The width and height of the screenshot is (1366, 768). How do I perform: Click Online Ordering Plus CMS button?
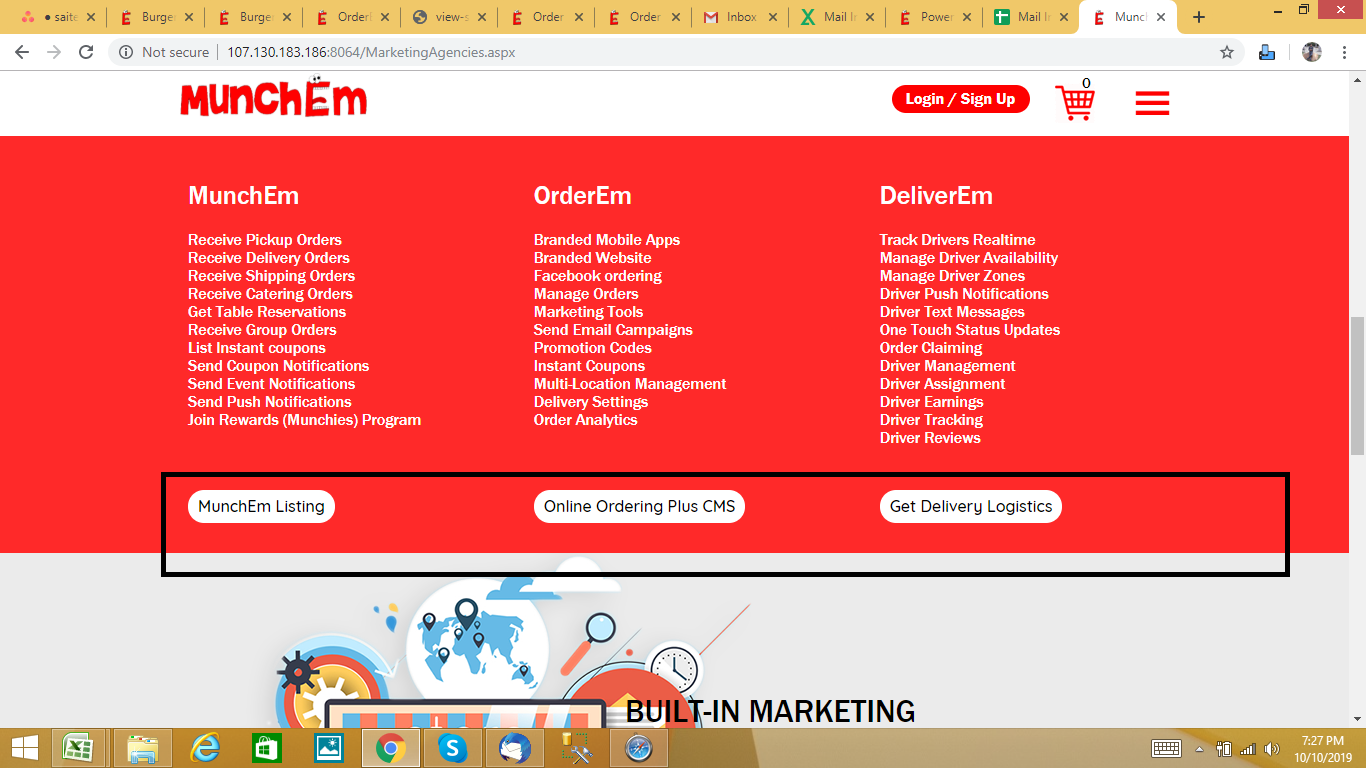tap(639, 506)
